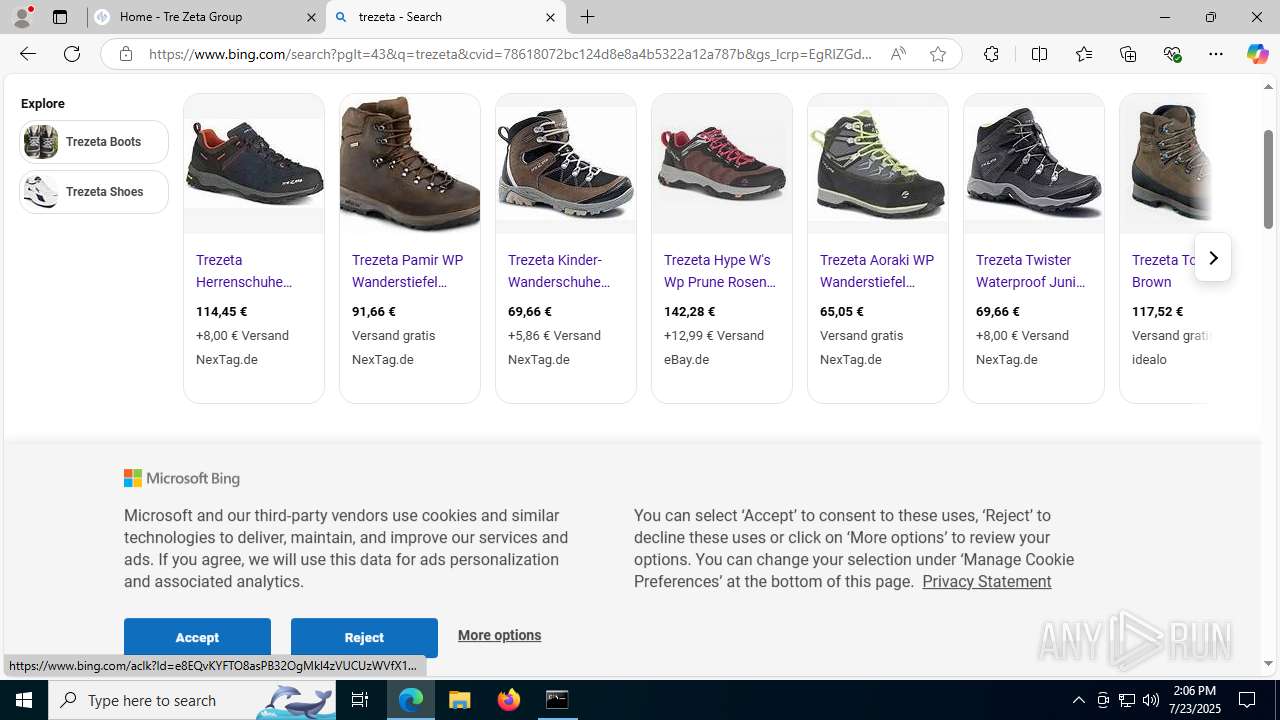This screenshot has height=720, width=1280.
Task: Open the Privacy Statement link
Action: click(986, 582)
